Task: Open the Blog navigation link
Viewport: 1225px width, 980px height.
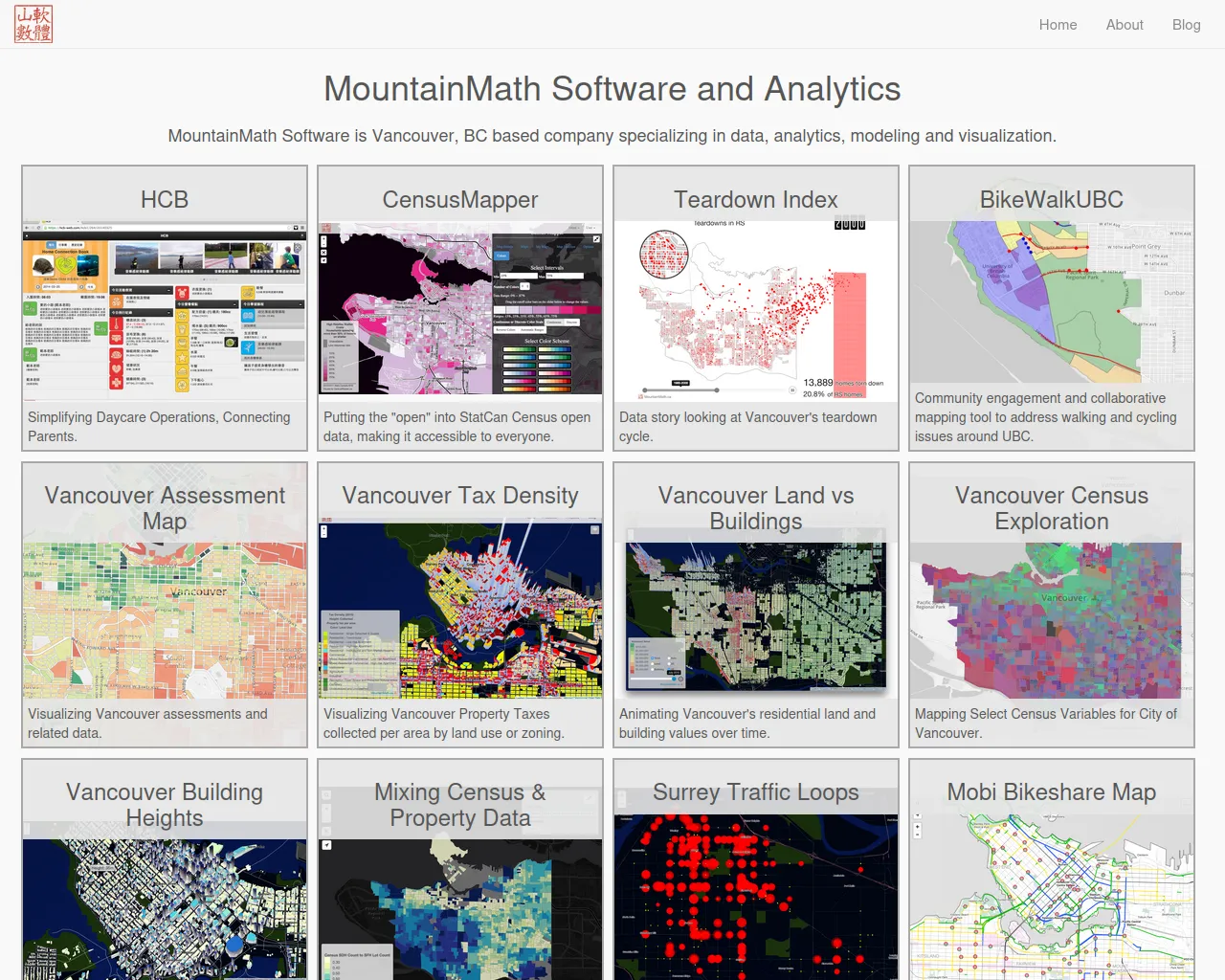Action: tap(1186, 25)
